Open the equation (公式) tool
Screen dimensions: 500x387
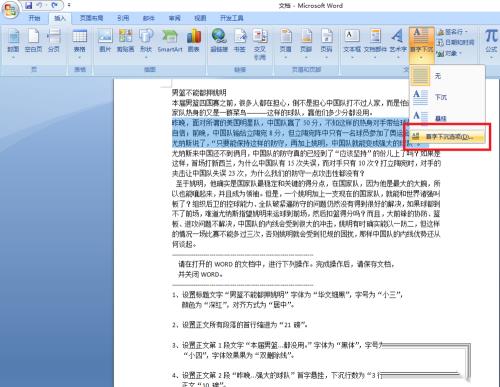click(491, 43)
